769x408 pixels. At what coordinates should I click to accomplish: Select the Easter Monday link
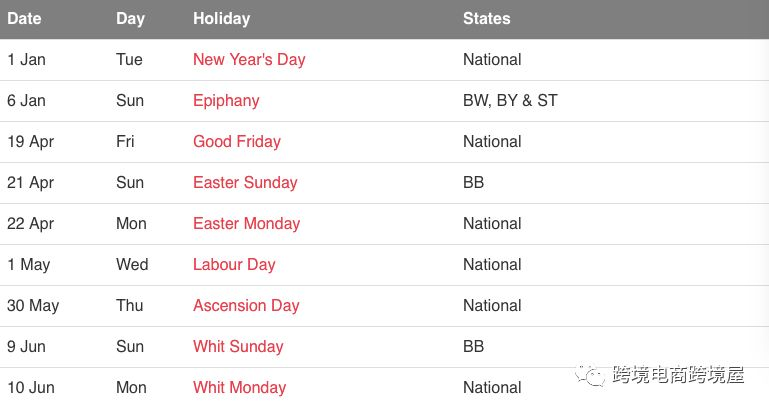(x=247, y=224)
